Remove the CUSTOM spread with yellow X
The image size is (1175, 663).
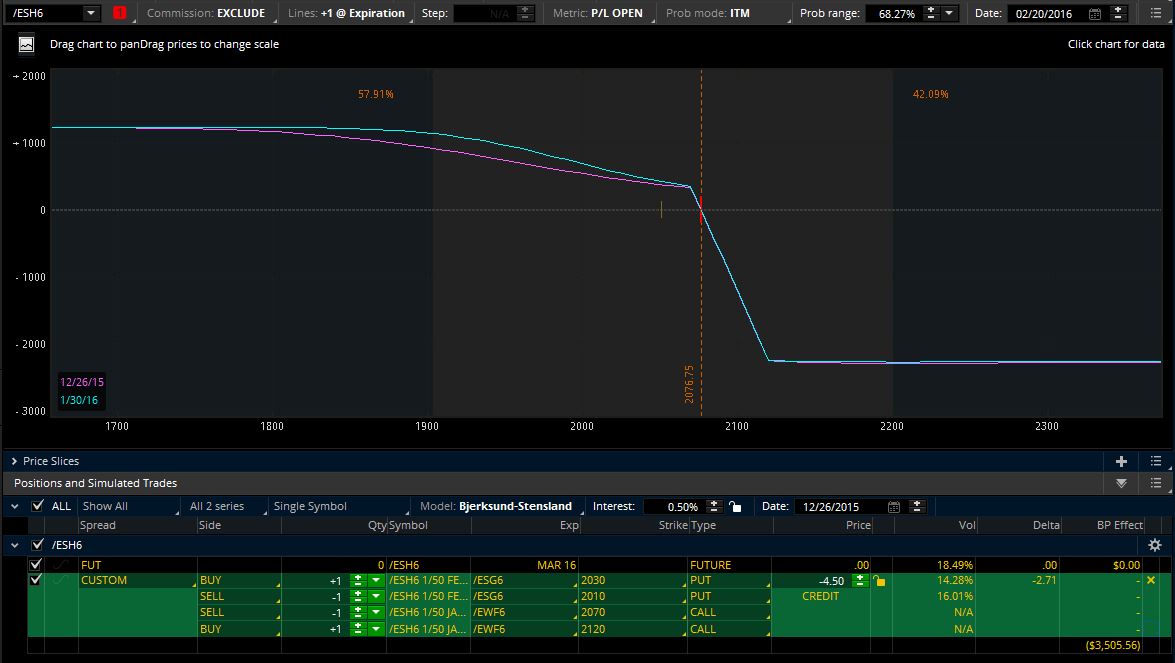(x=1150, y=580)
